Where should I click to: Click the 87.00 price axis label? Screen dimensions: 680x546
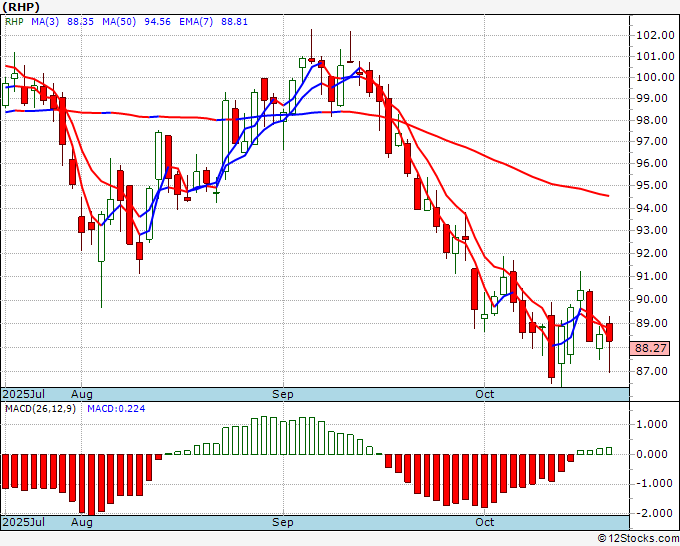click(x=652, y=372)
